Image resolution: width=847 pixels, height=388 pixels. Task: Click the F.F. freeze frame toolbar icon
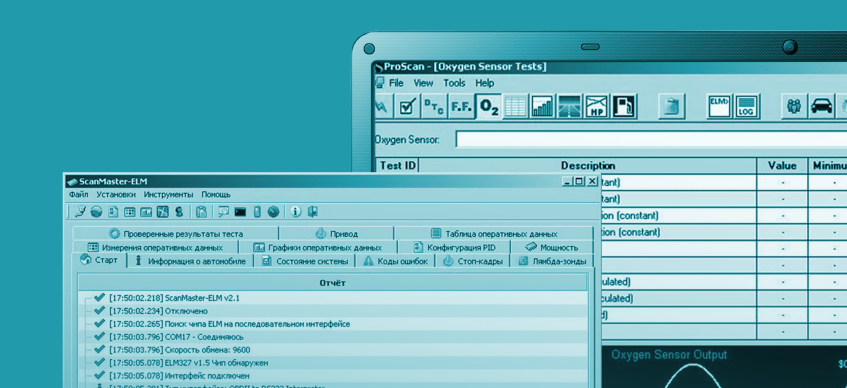pyautogui.click(x=461, y=106)
